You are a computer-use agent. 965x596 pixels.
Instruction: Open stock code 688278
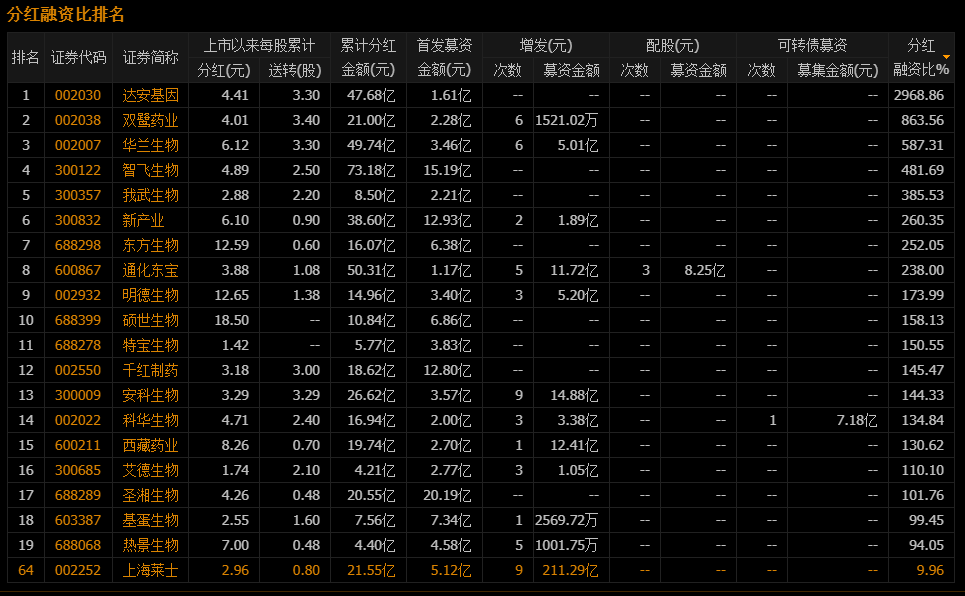78,345
